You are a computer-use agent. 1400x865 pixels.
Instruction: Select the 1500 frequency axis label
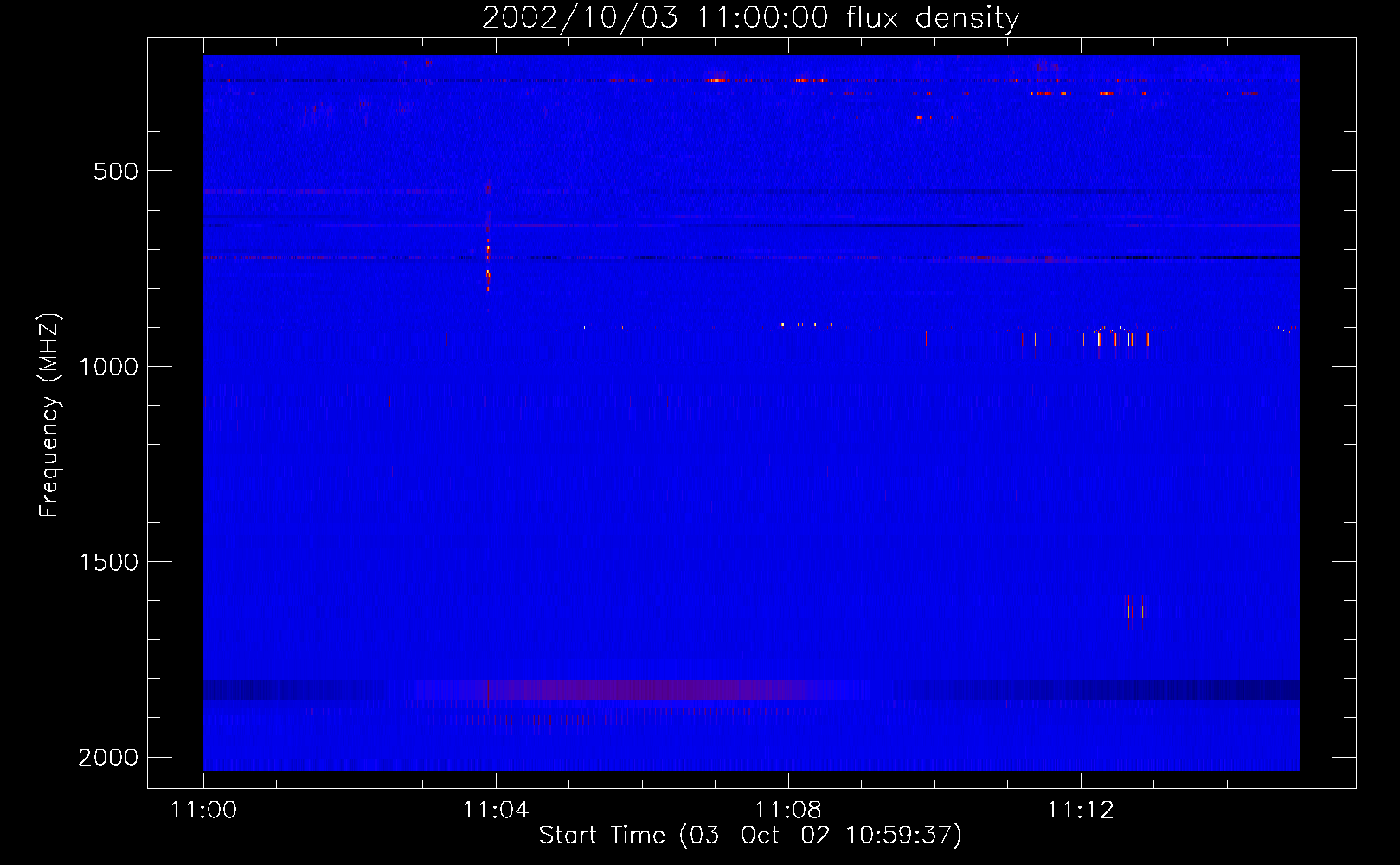pyautogui.click(x=108, y=562)
